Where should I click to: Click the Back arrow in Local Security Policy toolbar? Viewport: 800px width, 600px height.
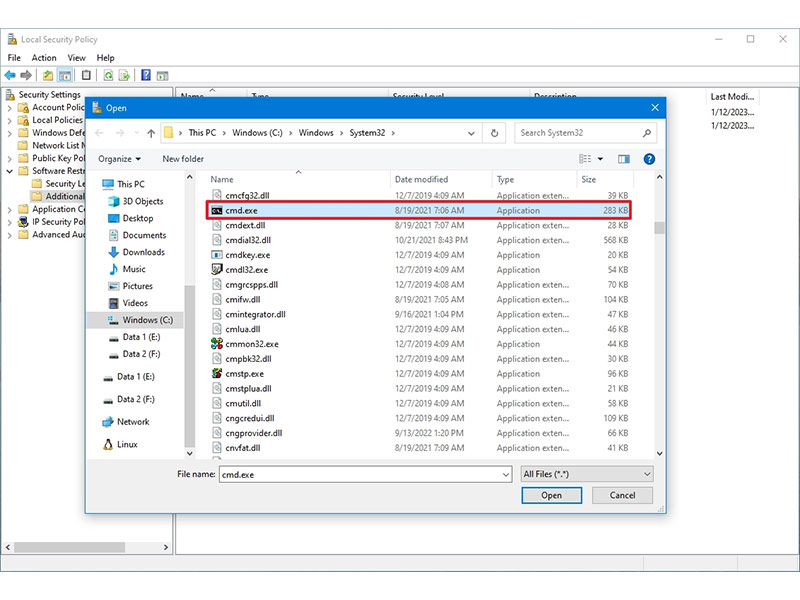click(x=10, y=76)
